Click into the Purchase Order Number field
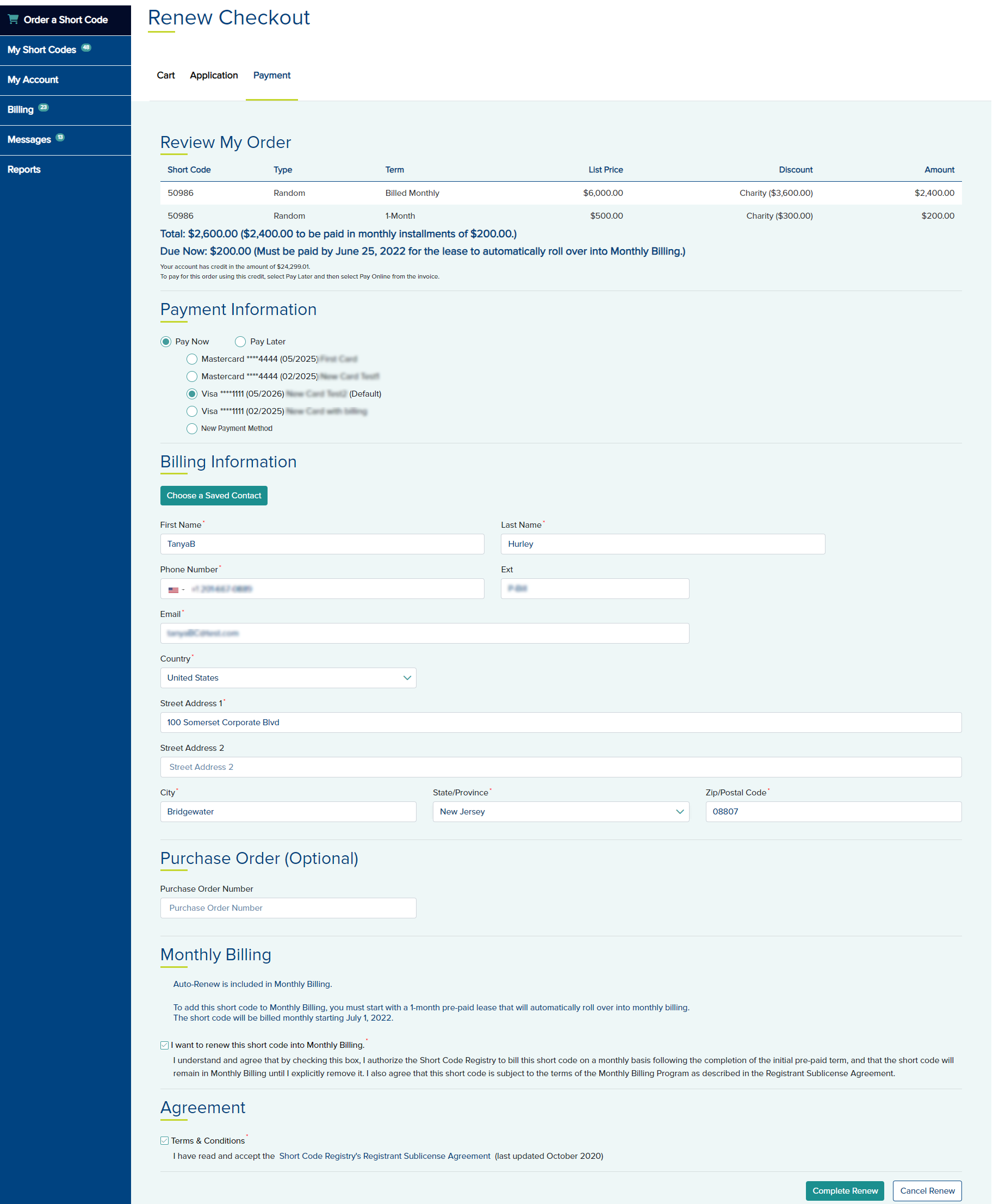Viewport: 993px width, 1204px height. (x=288, y=908)
